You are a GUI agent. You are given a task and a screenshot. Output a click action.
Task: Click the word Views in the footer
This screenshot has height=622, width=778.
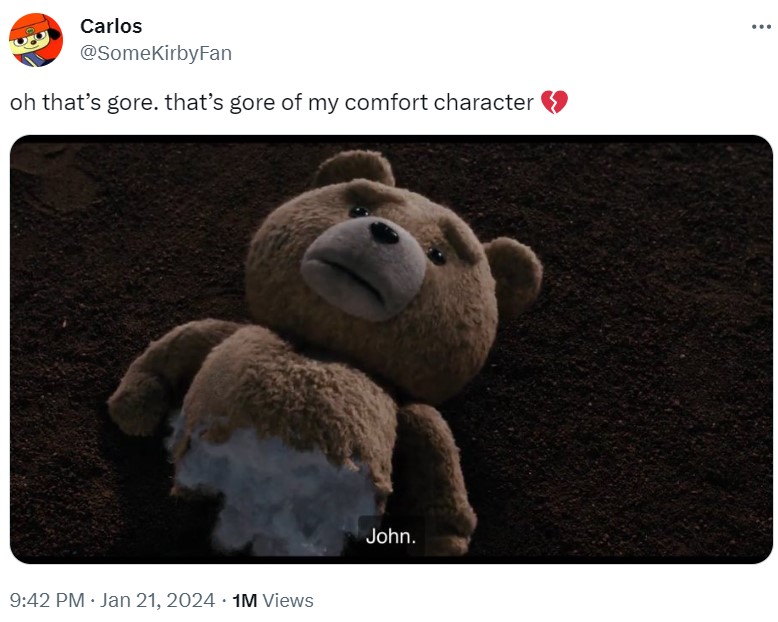coord(288,600)
